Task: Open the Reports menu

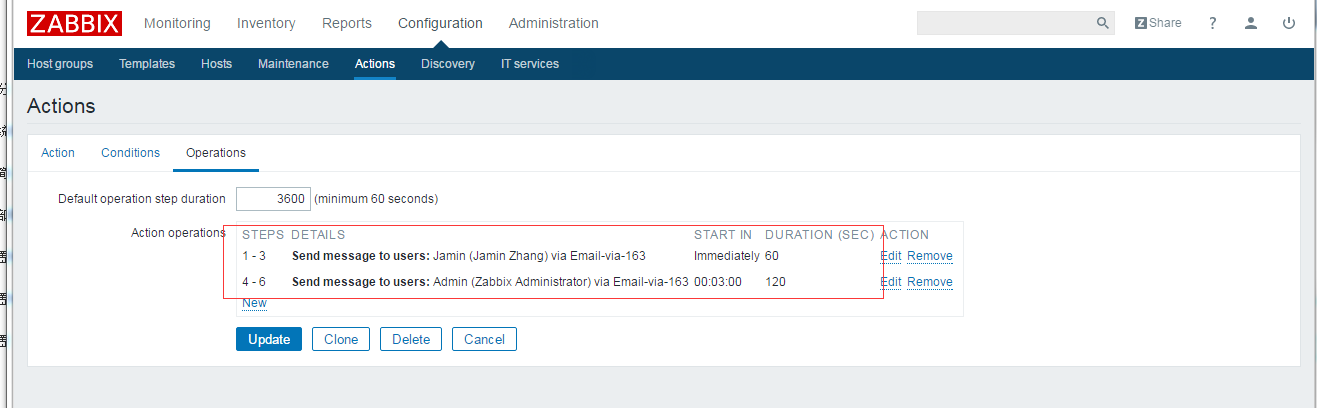Action: click(347, 23)
